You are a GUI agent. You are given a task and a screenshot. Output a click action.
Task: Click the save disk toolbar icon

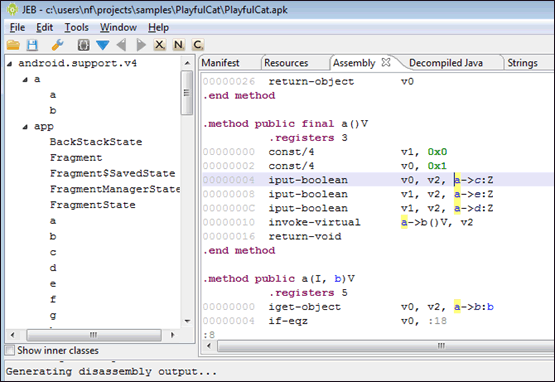[32, 45]
